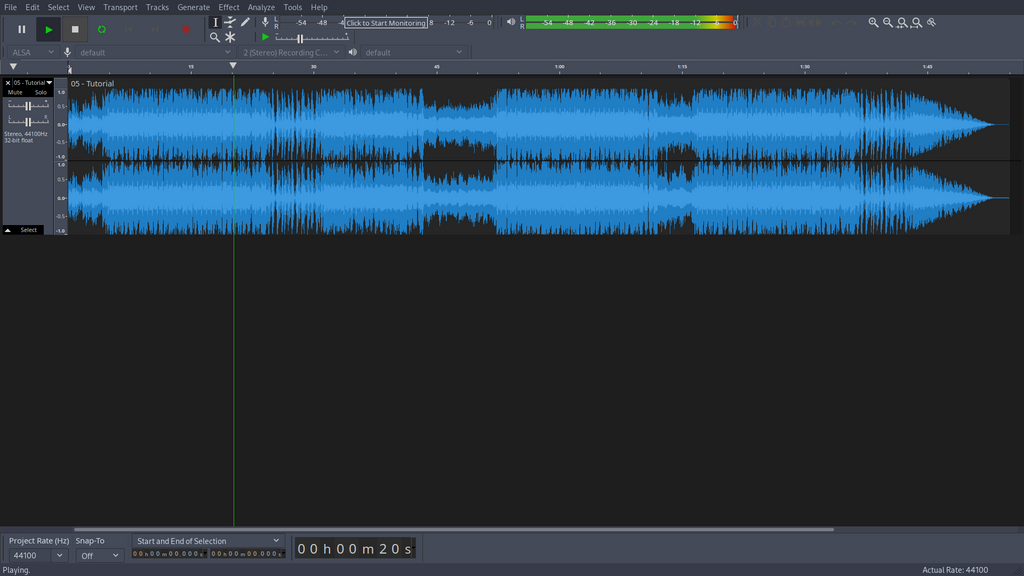Screen dimensions: 1024x576
Task: Collapse the track with the bottom-left arrow
Action: point(8,230)
